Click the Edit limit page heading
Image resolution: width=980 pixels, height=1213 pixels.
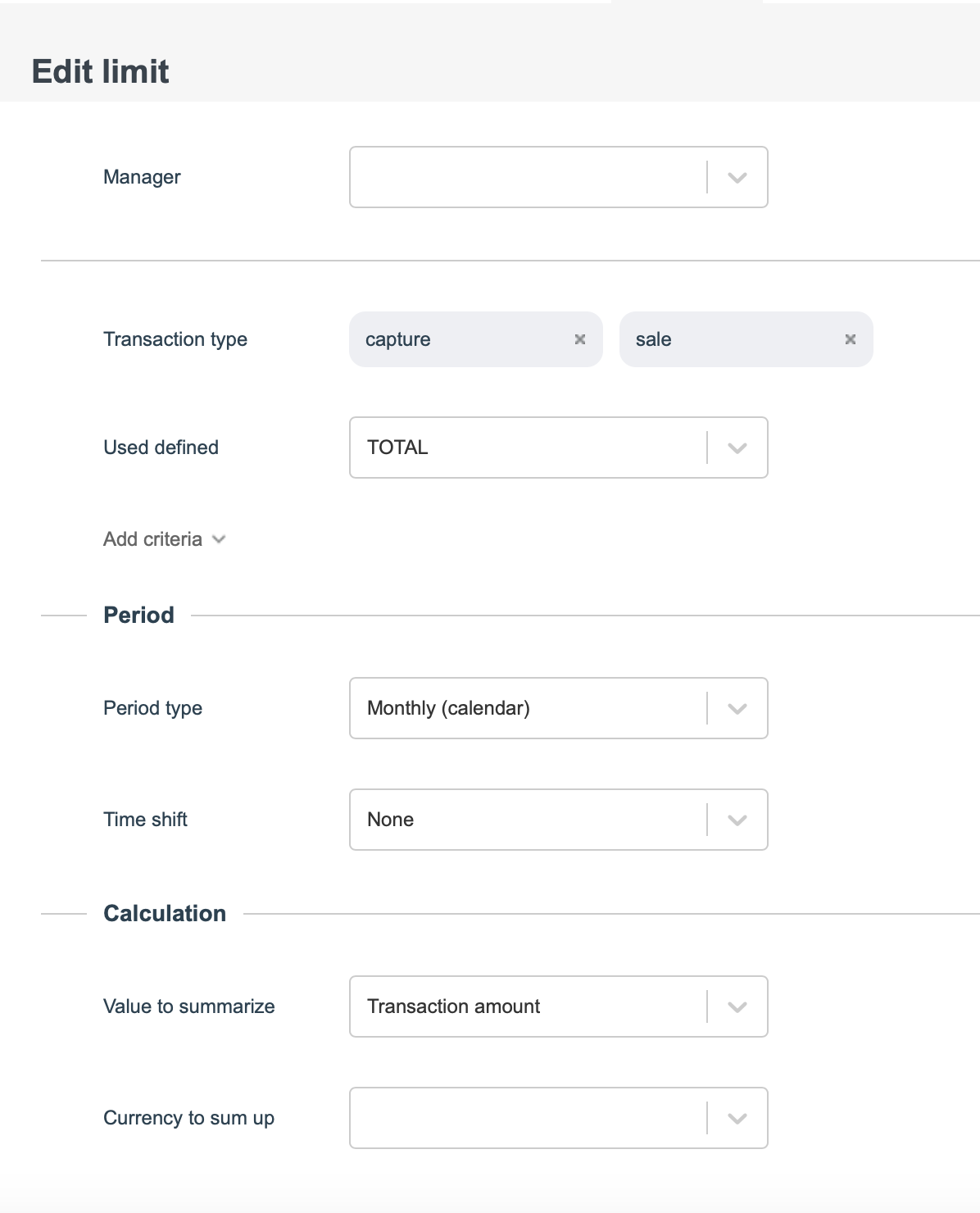tap(100, 71)
